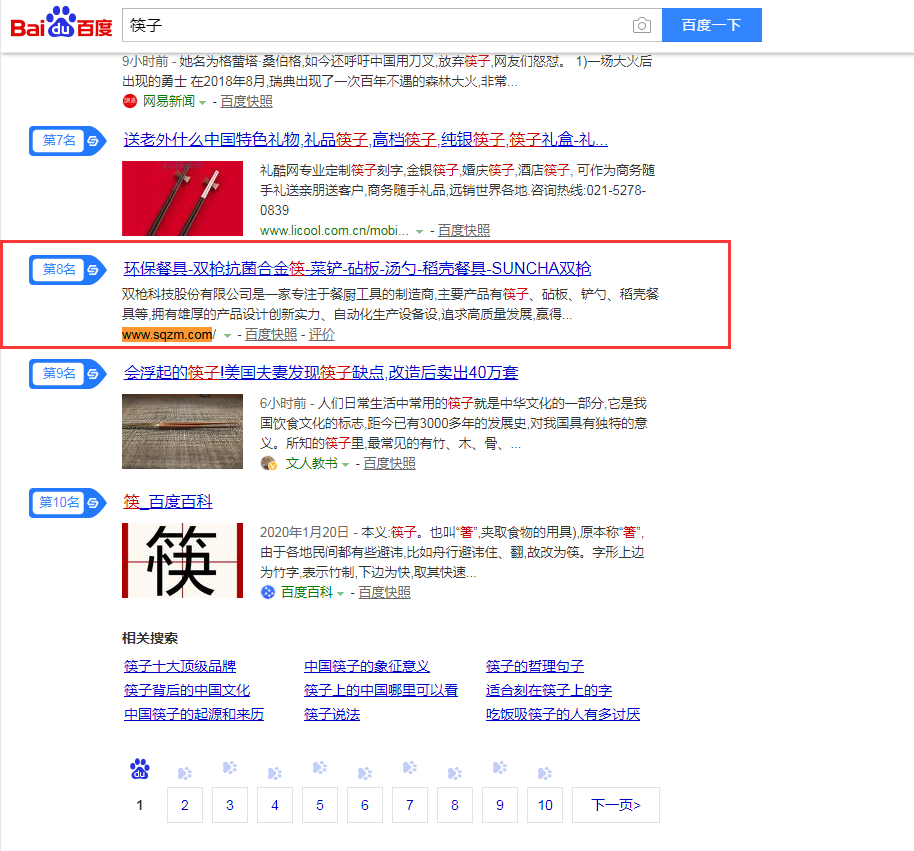Expand the 网易新闻 dropdown arrow

pyautogui.click(x=202, y=103)
